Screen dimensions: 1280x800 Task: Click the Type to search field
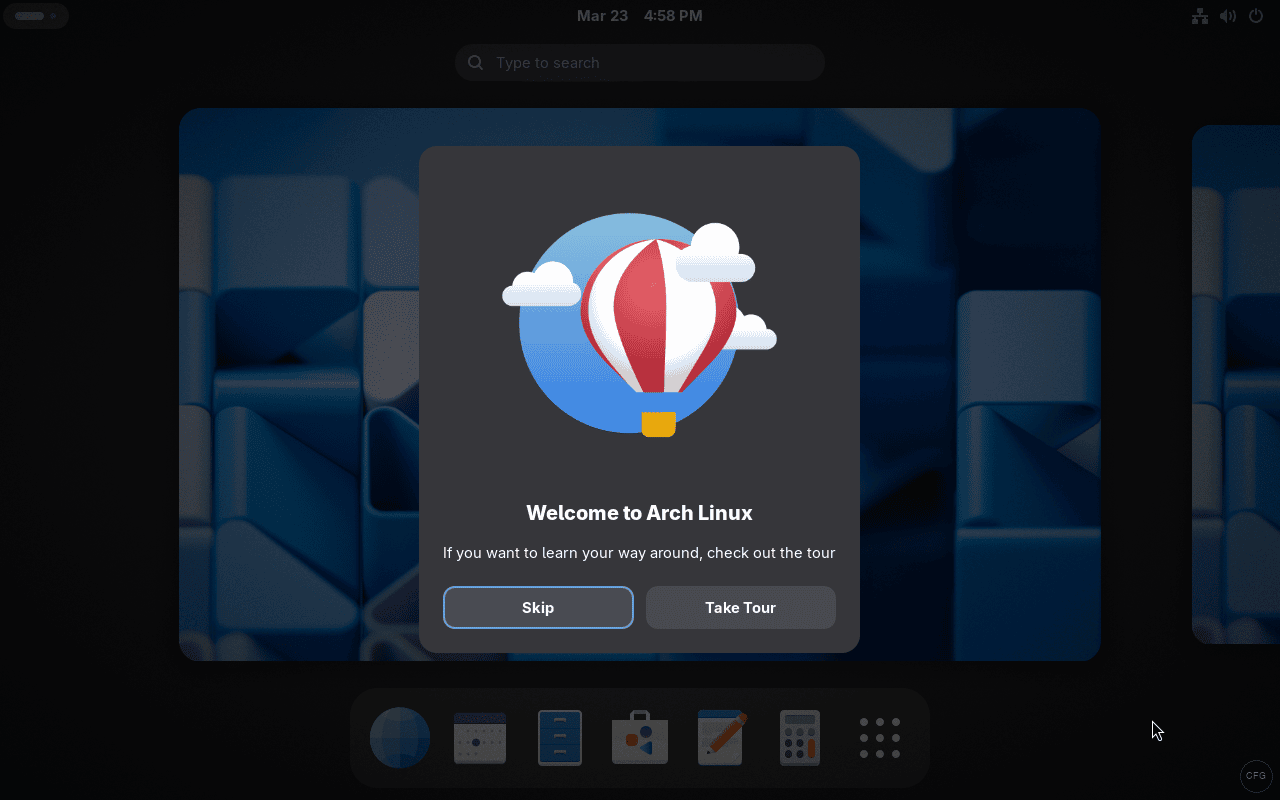coord(639,62)
